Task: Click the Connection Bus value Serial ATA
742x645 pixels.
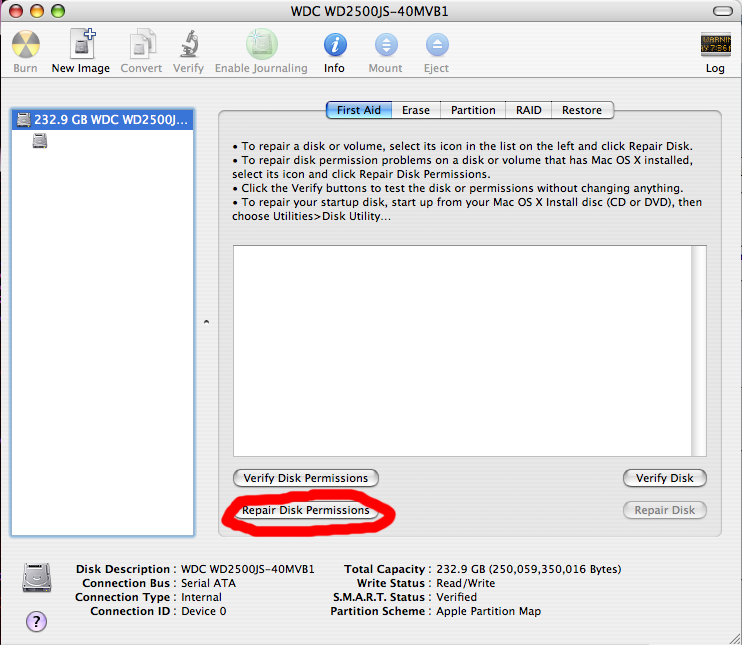Action: (x=209, y=583)
